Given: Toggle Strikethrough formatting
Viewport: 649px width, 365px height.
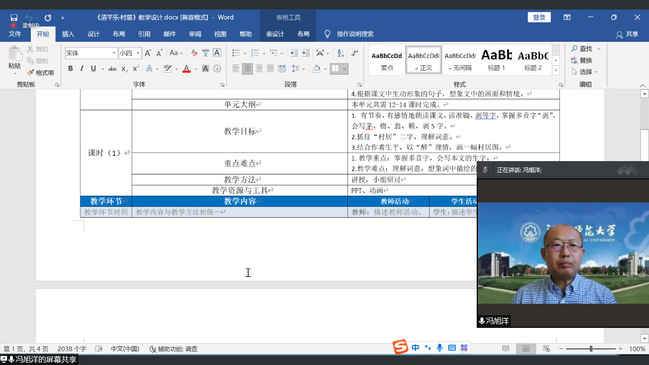Looking at the screenshot, I should click(x=112, y=69).
